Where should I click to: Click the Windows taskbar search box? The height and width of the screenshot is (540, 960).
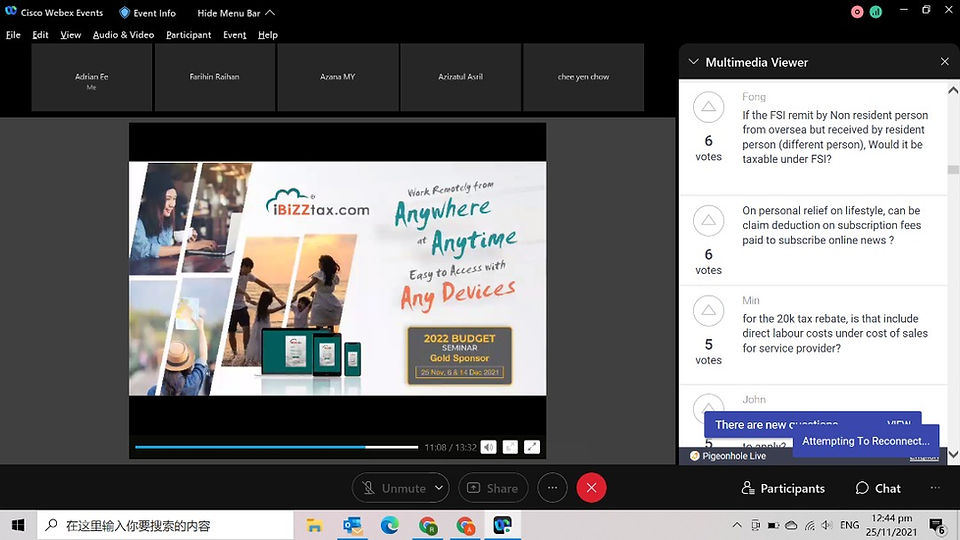point(167,525)
